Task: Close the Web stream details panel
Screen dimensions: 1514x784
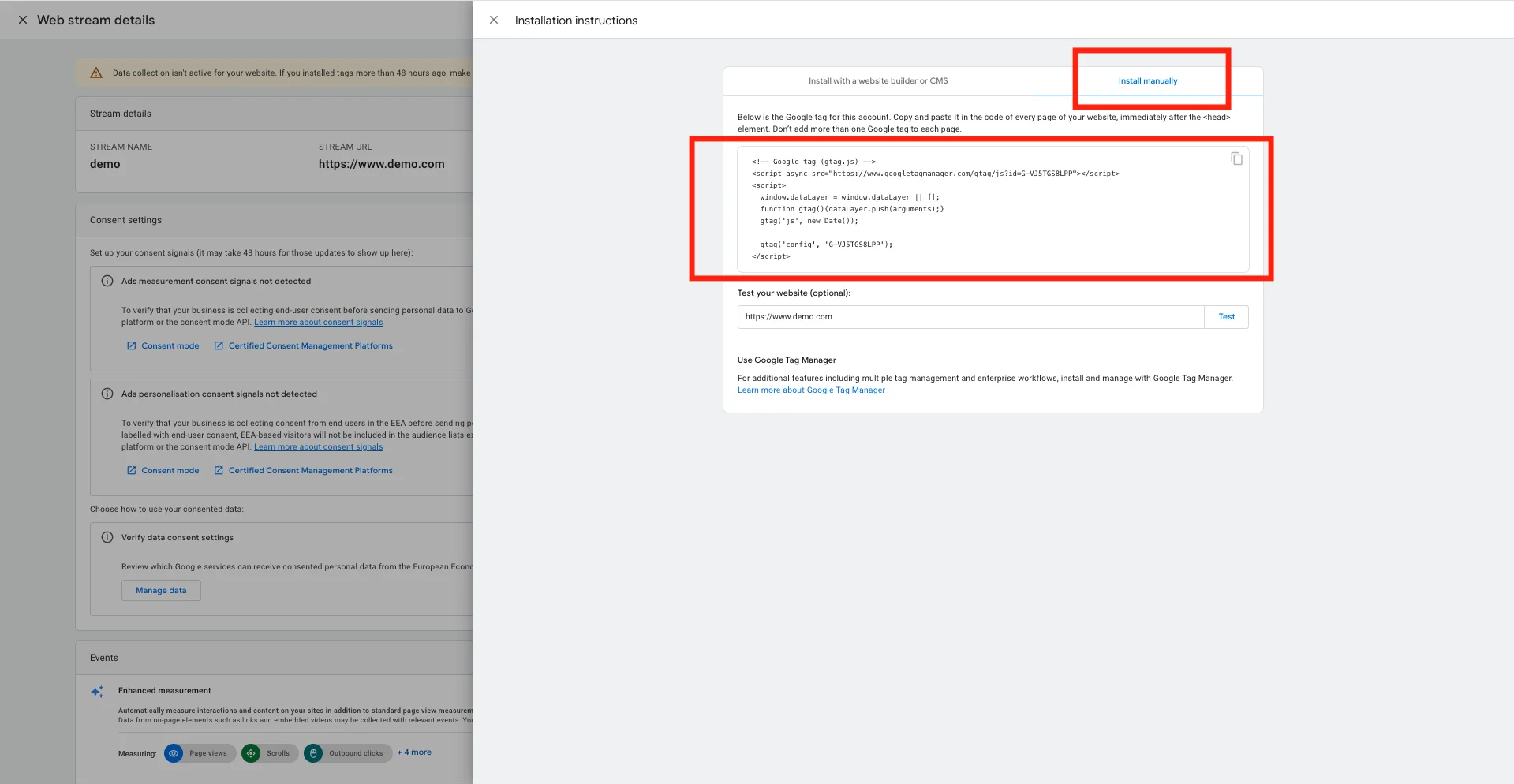Action: pyautogui.click(x=23, y=20)
